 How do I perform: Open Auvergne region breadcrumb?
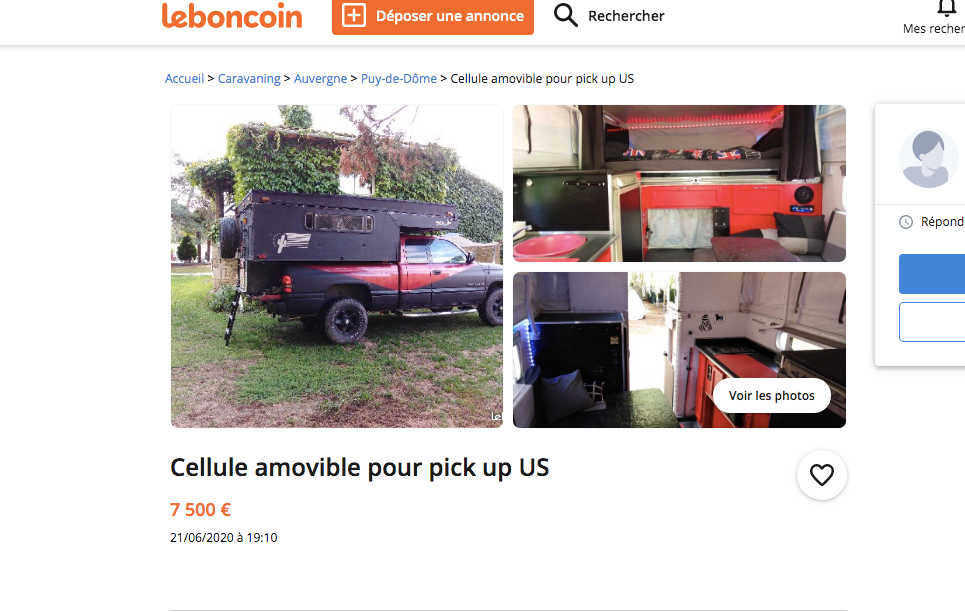coord(320,79)
